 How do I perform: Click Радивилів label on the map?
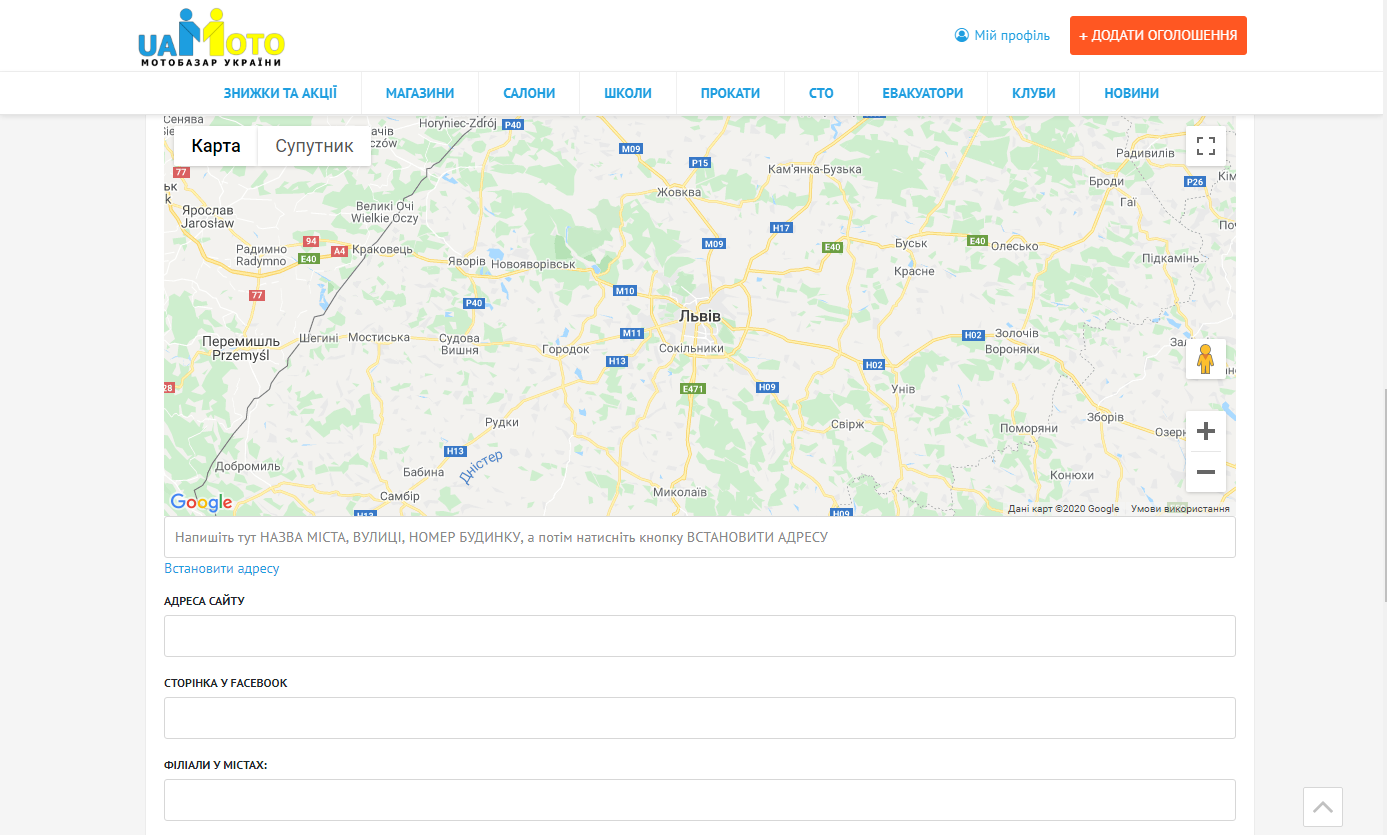tap(1146, 153)
